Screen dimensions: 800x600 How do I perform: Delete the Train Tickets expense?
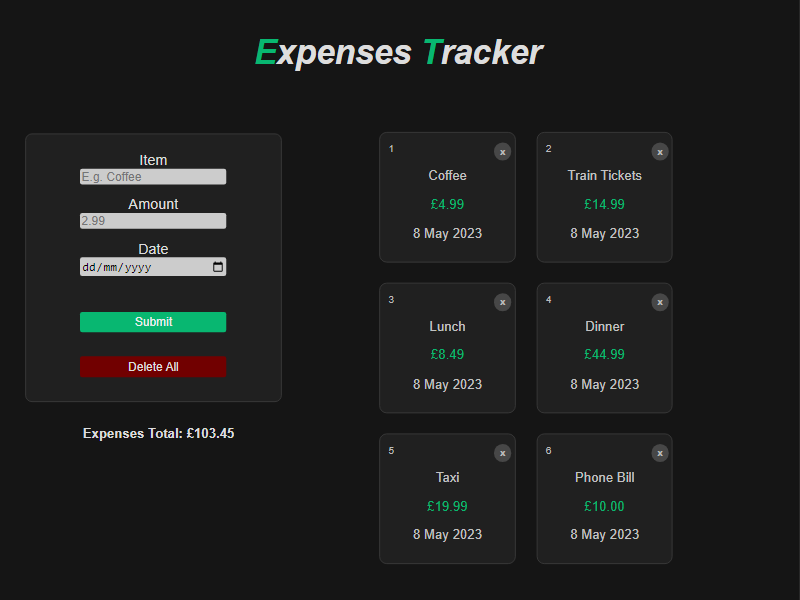[660, 152]
